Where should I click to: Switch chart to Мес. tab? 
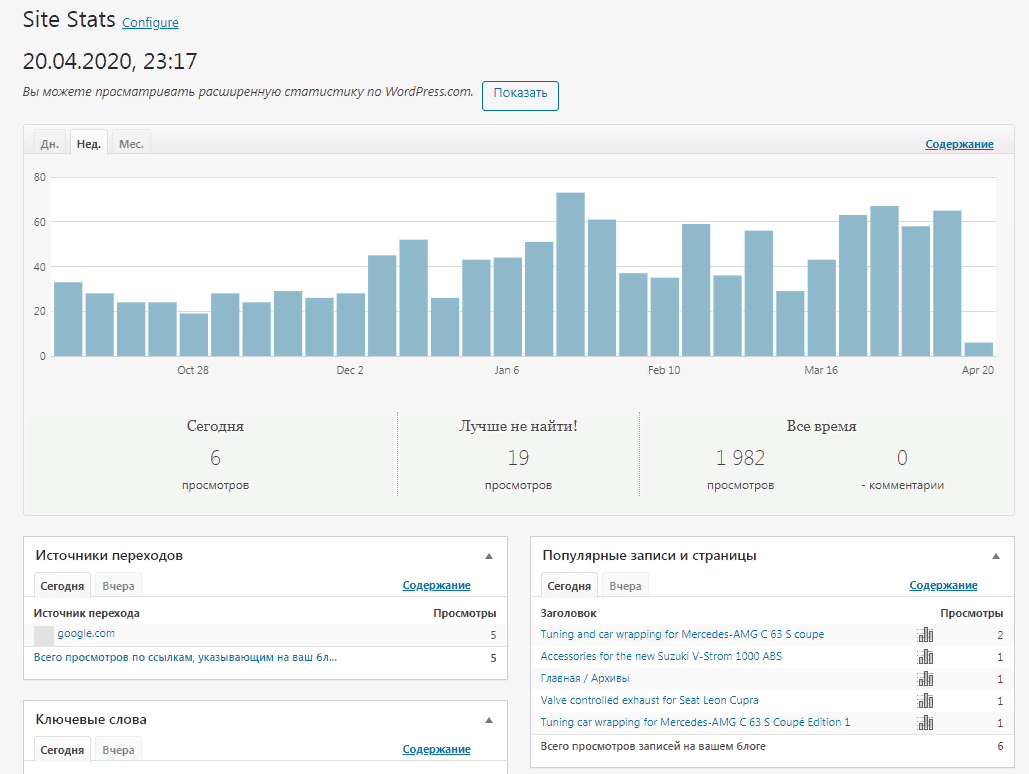131,144
